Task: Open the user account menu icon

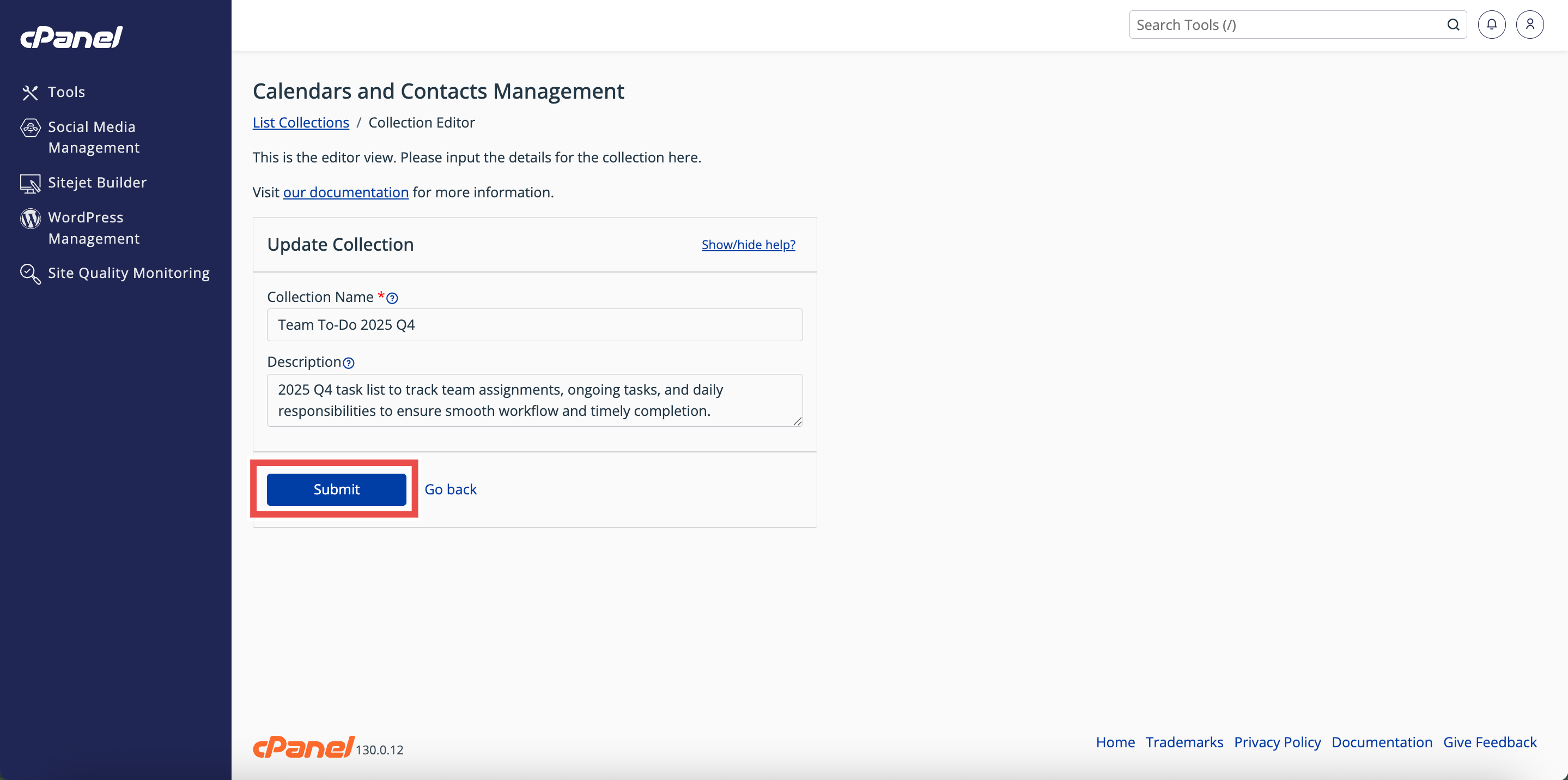Action: 1530,25
